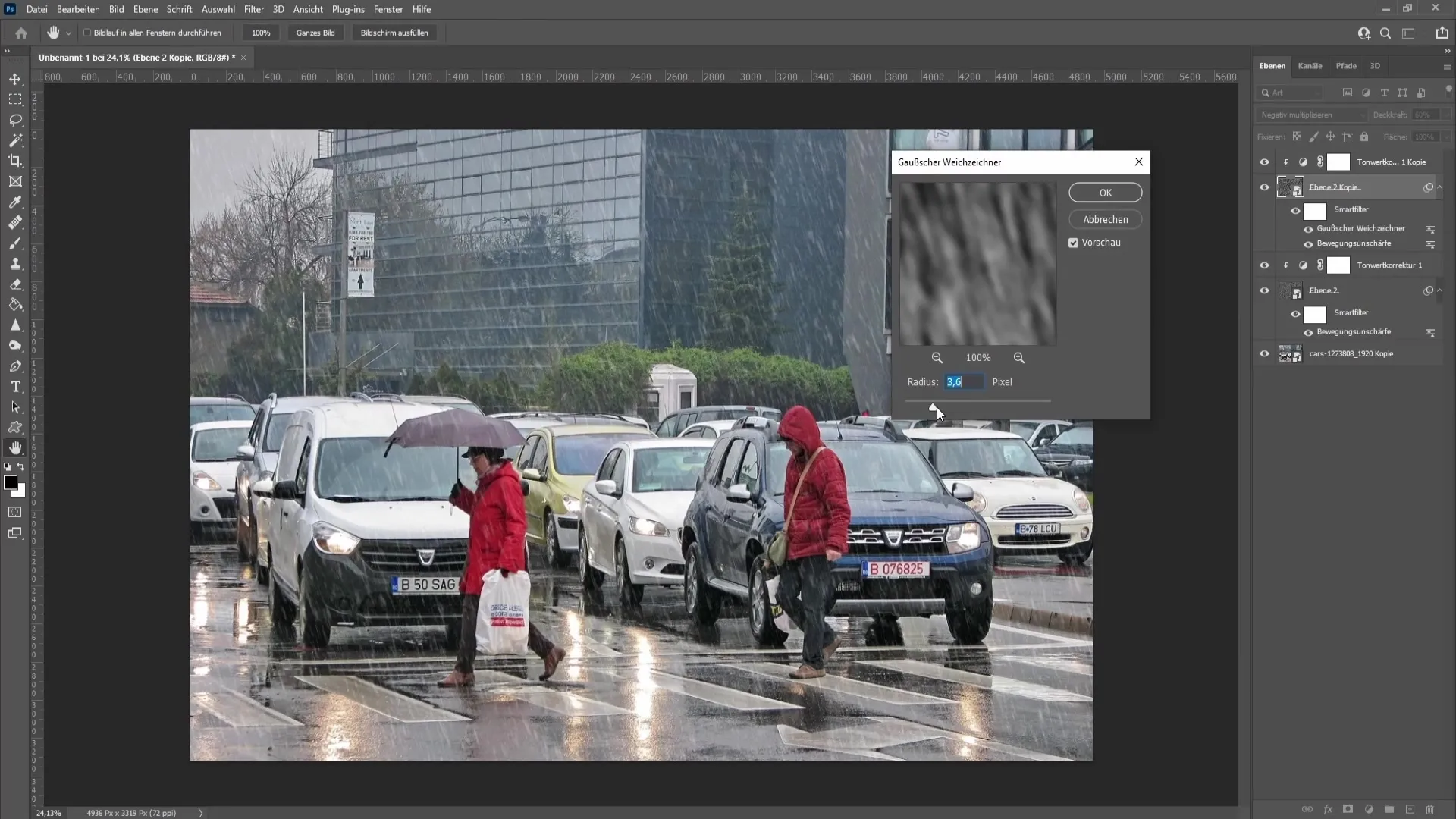Select the Pen tool
1456x819 pixels.
(x=15, y=366)
